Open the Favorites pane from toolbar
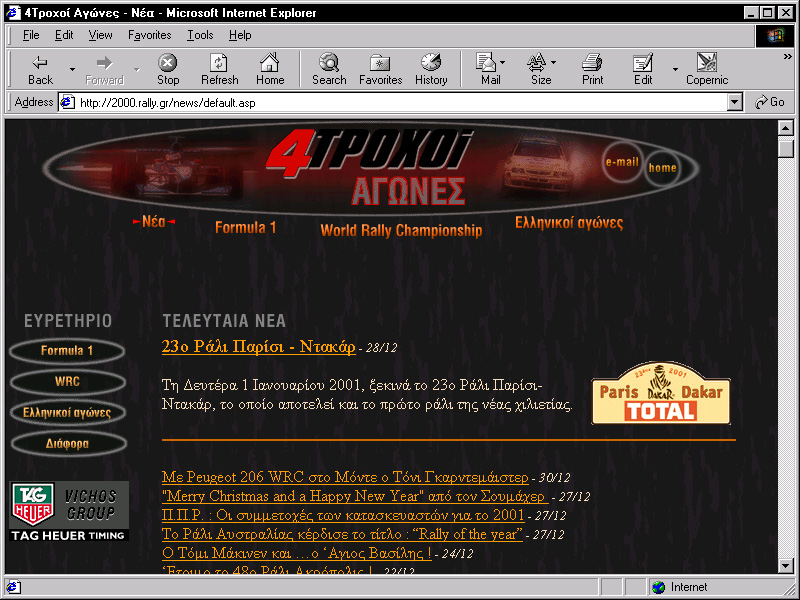The height and width of the screenshot is (600, 800). 381,69
